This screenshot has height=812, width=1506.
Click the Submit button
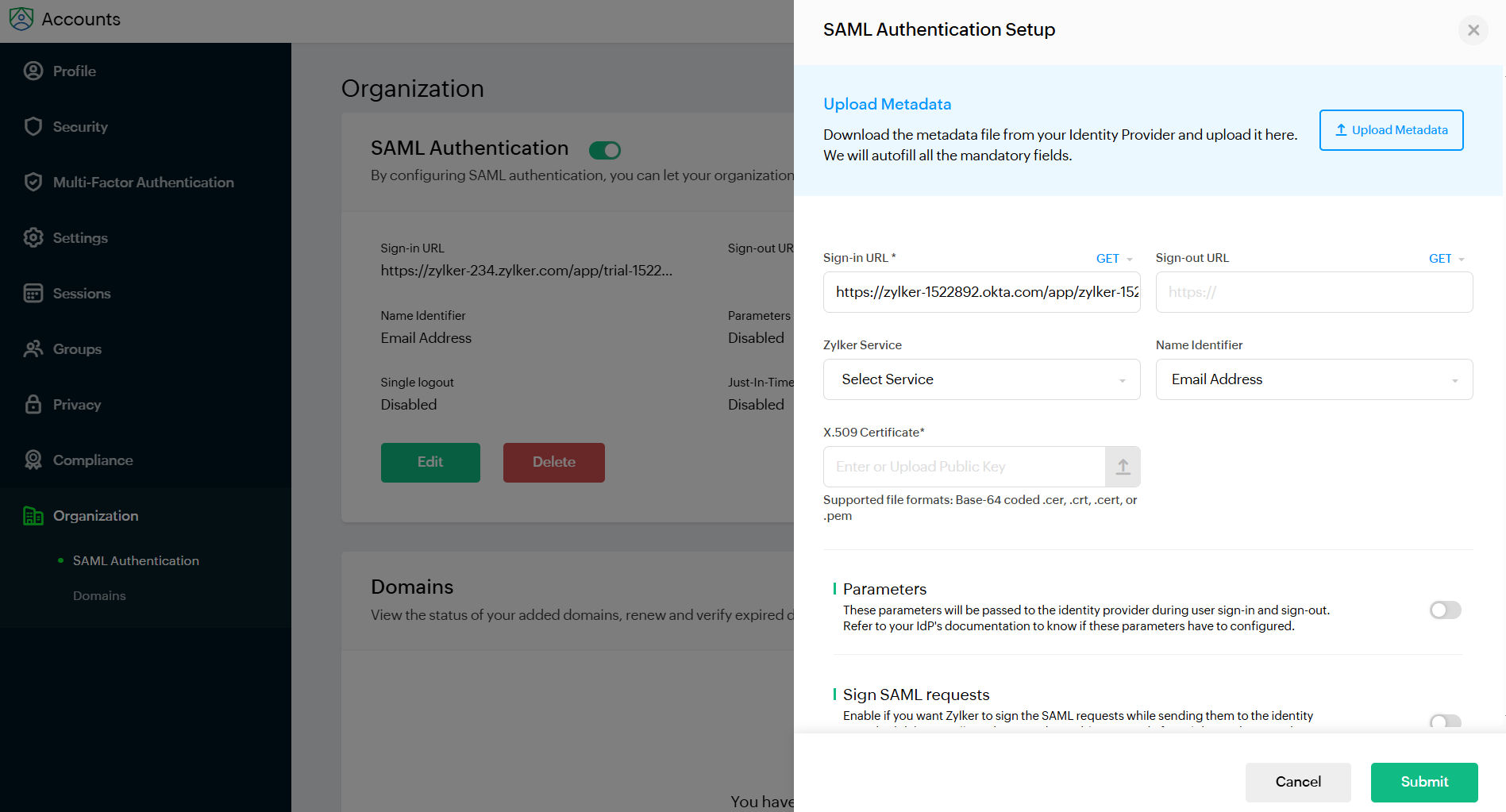click(x=1424, y=783)
